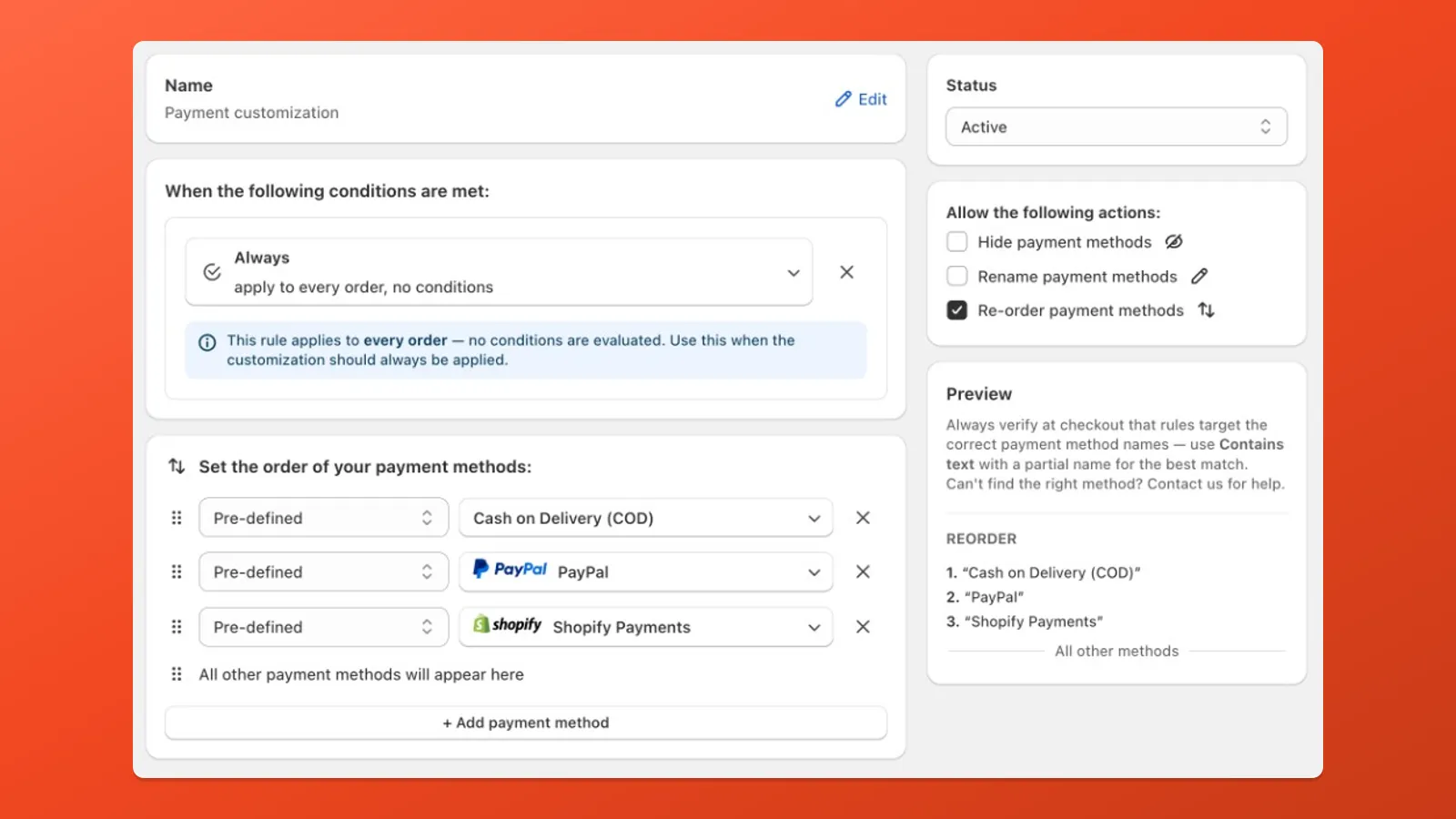The width and height of the screenshot is (1456, 819).
Task: Click the checkmark icon in the Always condition
Action: 211,271
